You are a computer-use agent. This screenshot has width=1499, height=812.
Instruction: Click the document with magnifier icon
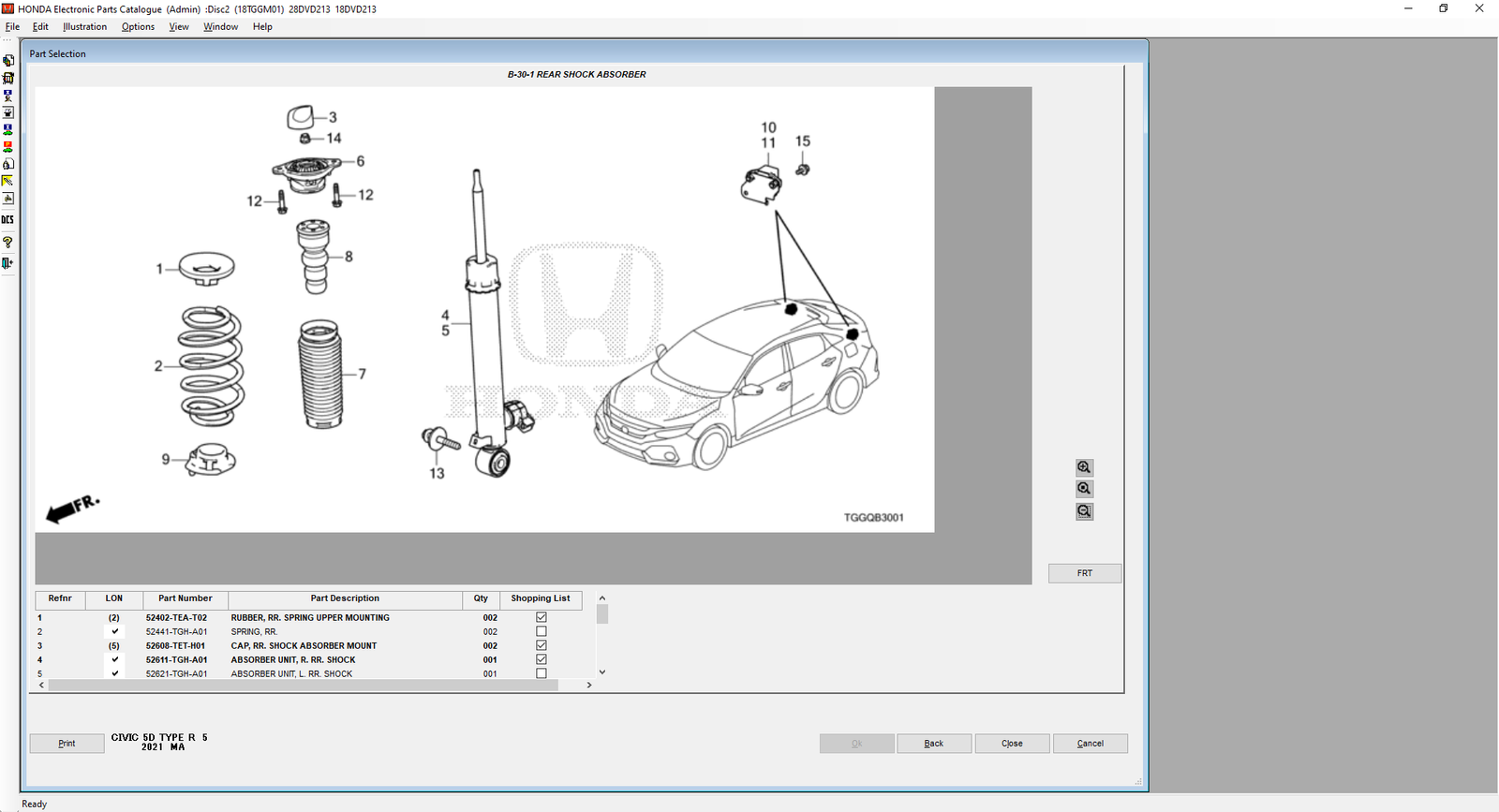pos(7,164)
